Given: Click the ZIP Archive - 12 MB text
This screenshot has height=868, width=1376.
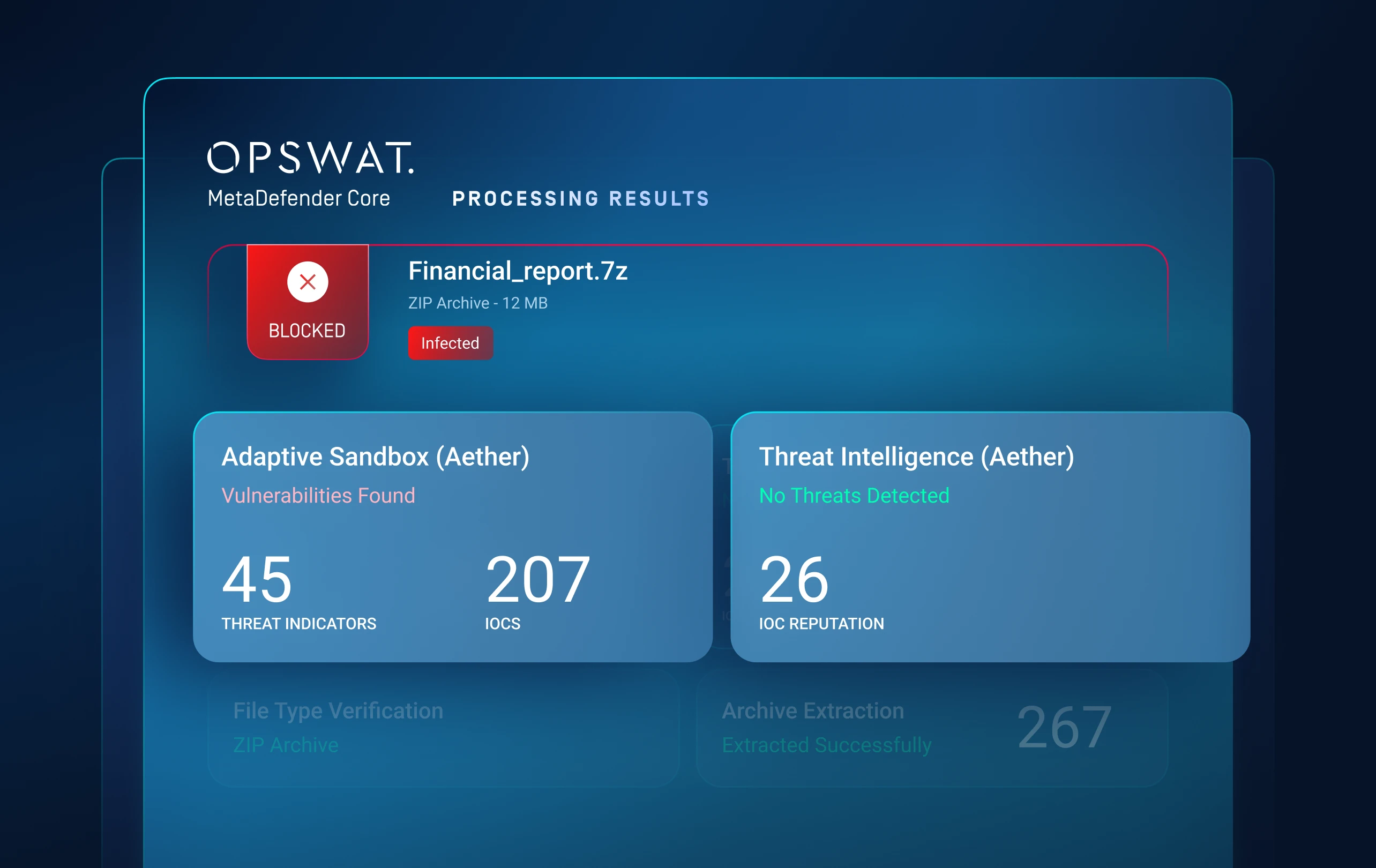Looking at the screenshot, I should 478,303.
